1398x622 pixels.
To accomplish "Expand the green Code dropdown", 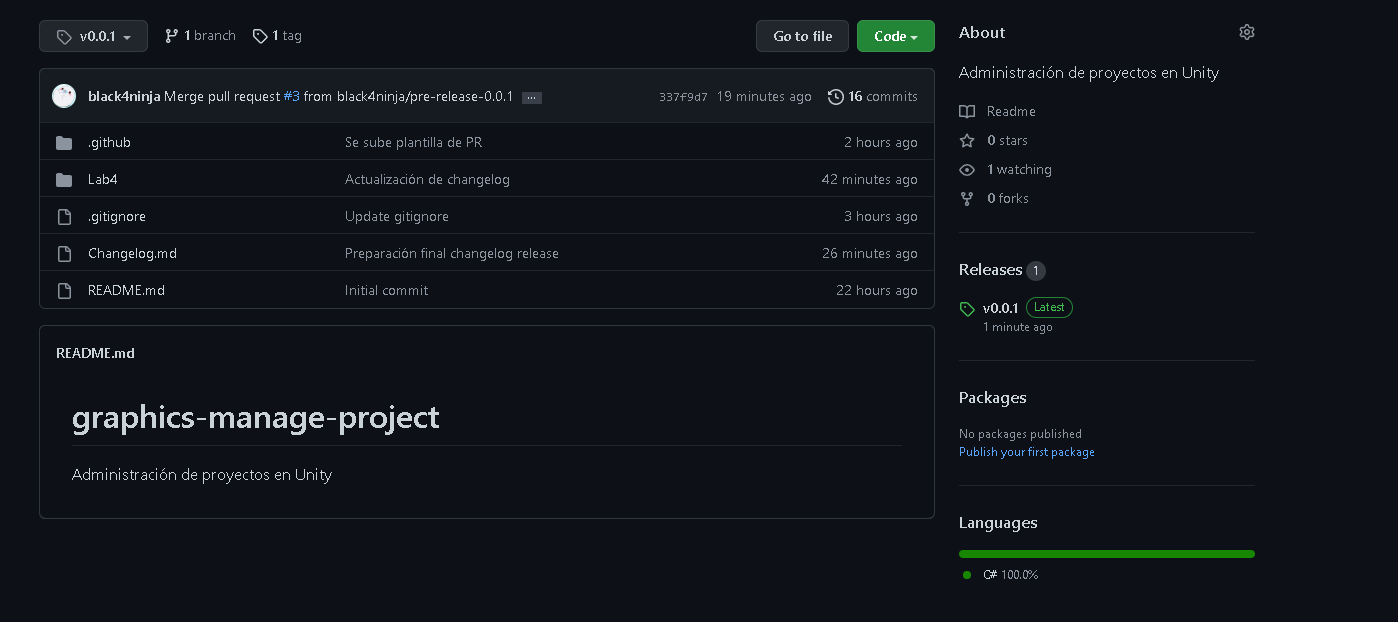I will tap(895, 36).
